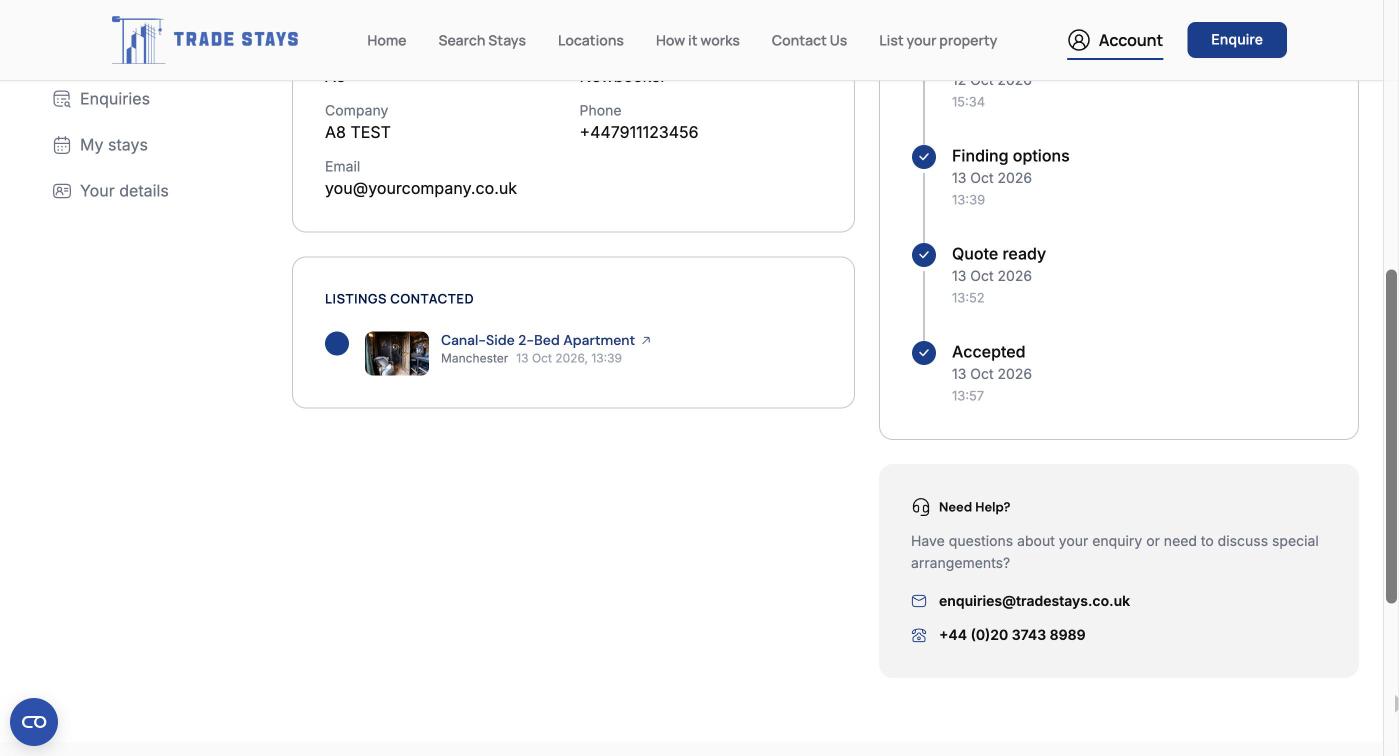Image resolution: width=1399 pixels, height=756 pixels.
Task: Click the Accepted step label
Action: point(989,352)
